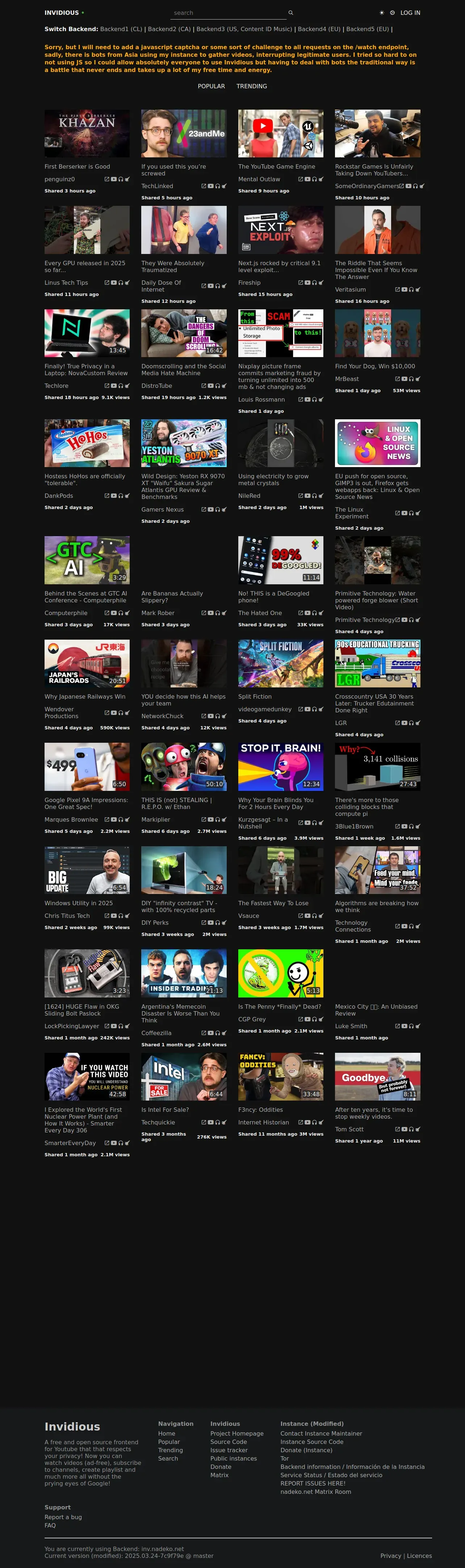Click headphones icon for Louis Rossmann video
The image size is (465, 1568).
pos(314,400)
